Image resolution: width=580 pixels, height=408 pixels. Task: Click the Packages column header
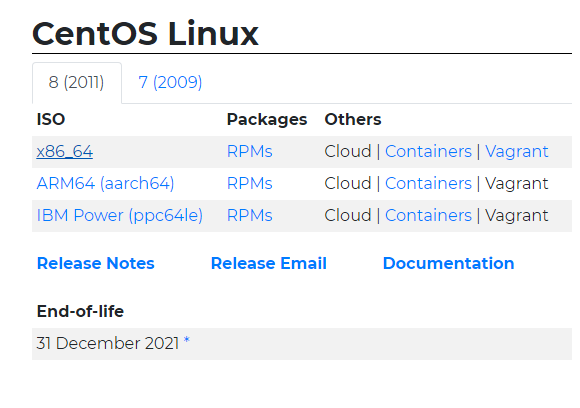coord(267,119)
